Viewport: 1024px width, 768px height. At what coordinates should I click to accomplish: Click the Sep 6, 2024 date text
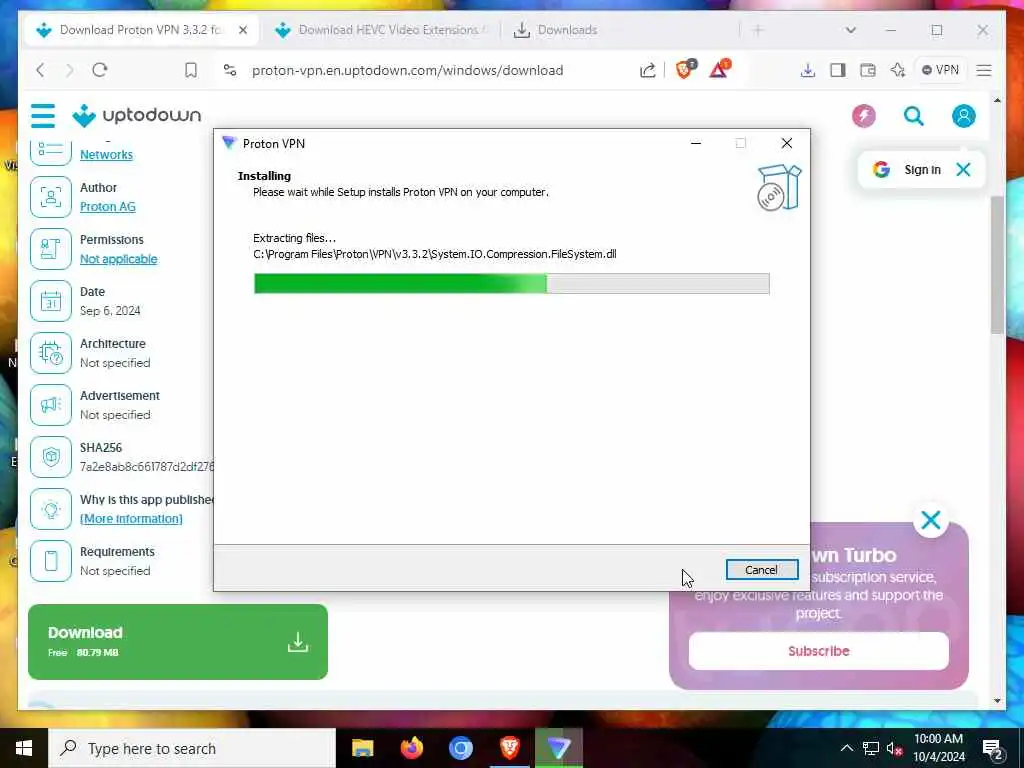[x=110, y=311]
